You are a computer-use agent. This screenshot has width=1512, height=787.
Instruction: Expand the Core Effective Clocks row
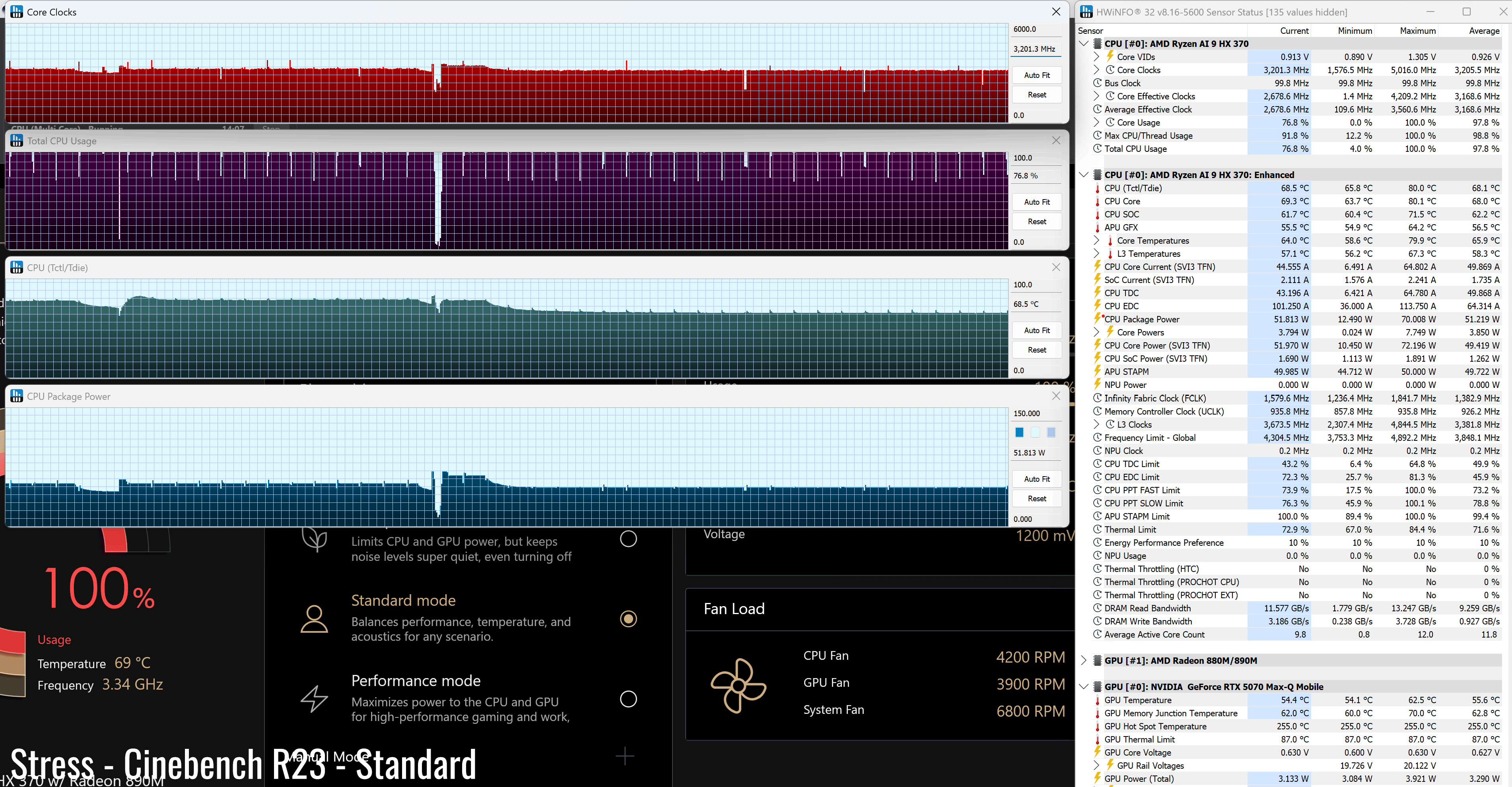click(1096, 96)
